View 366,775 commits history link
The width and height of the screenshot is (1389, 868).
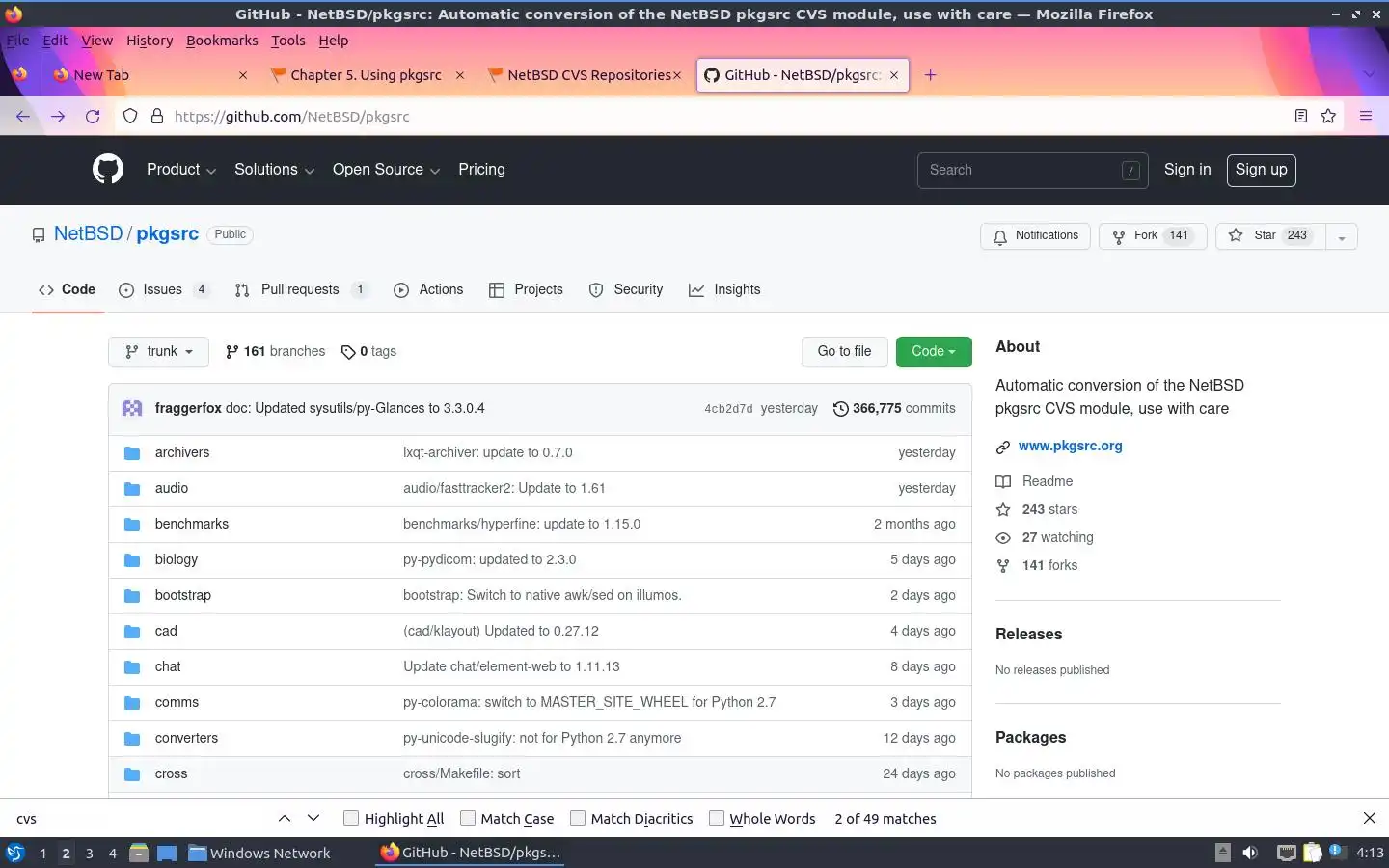coord(894,409)
